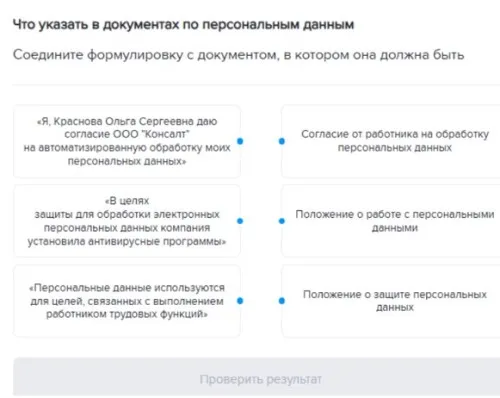Click connector dot beside «Персональные данные используются» card
The image size is (500, 398).
(x=240, y=301)
